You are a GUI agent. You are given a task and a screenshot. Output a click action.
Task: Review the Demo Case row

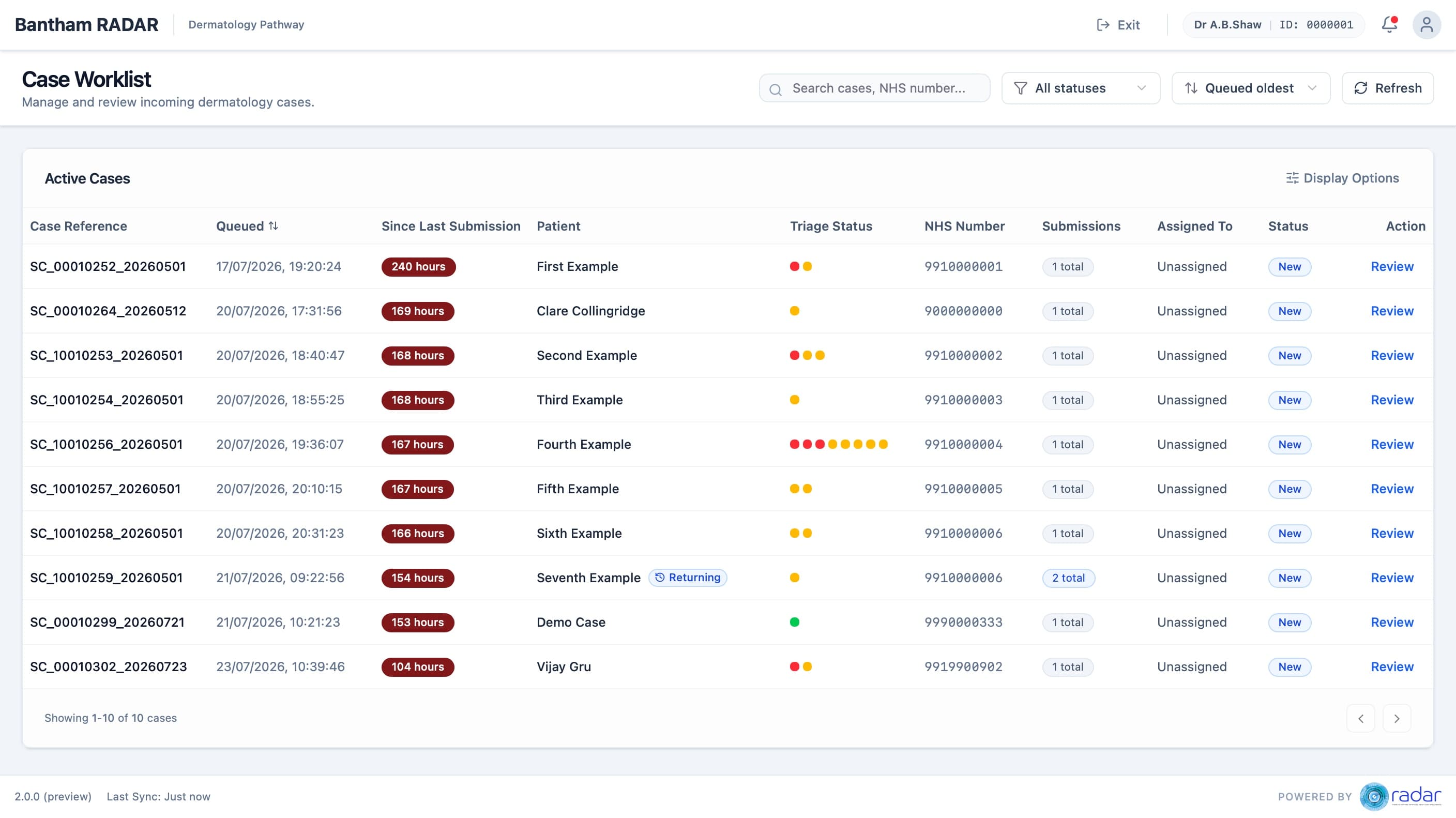1392,623
